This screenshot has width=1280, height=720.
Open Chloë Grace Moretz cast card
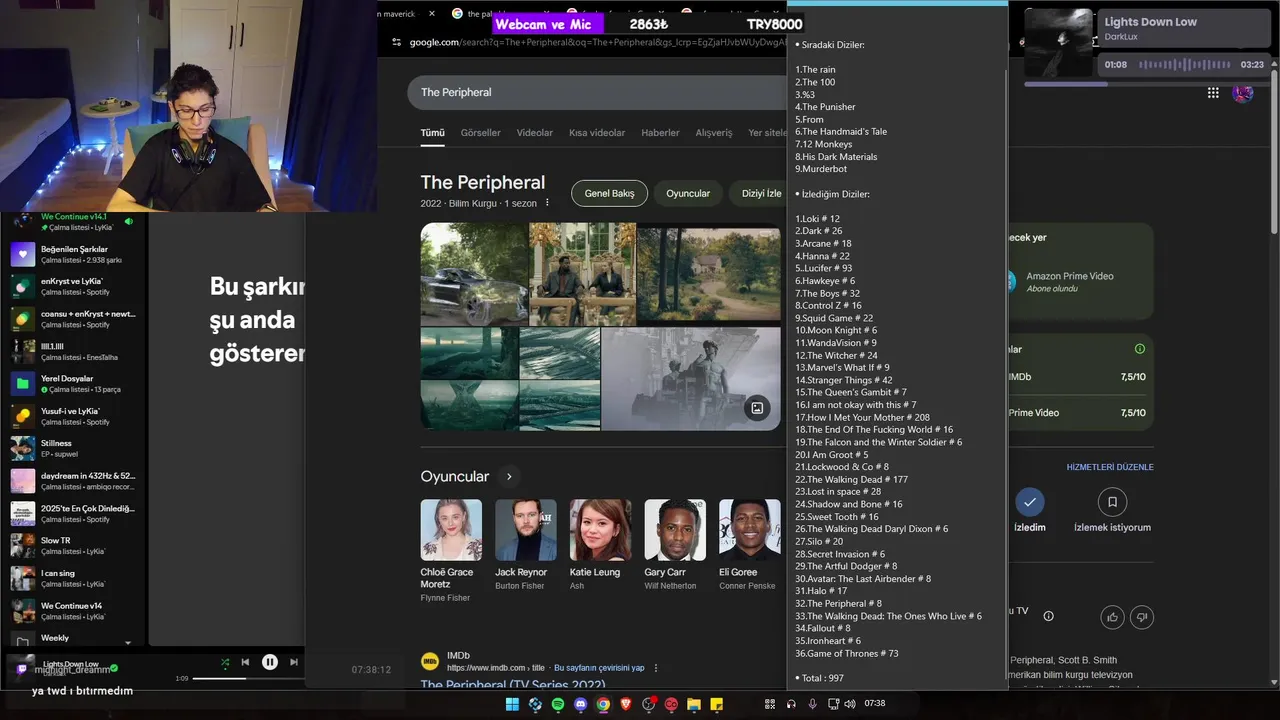pyautogui.click(x=451, y=551)
